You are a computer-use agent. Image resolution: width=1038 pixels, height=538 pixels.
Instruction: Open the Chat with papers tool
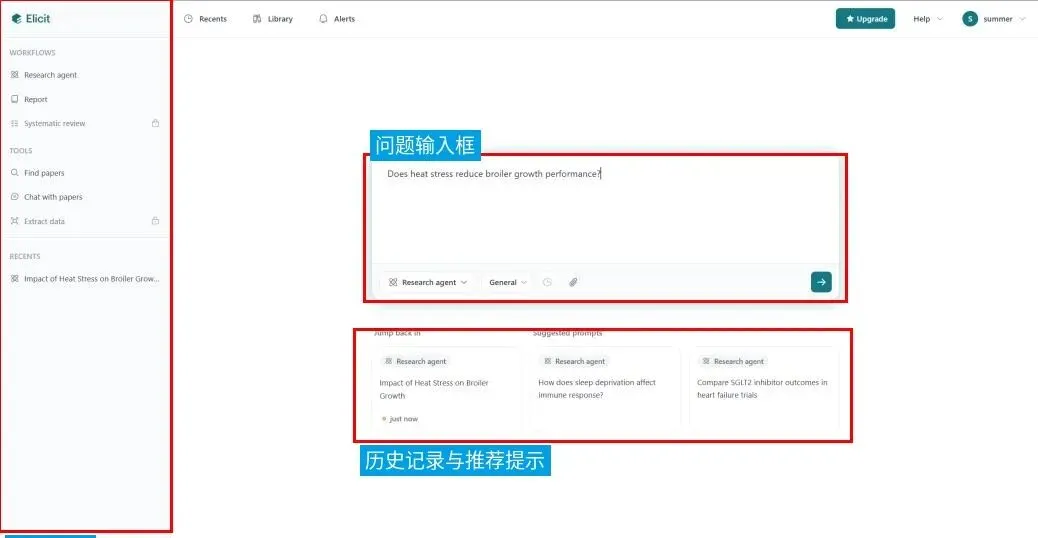53,197
